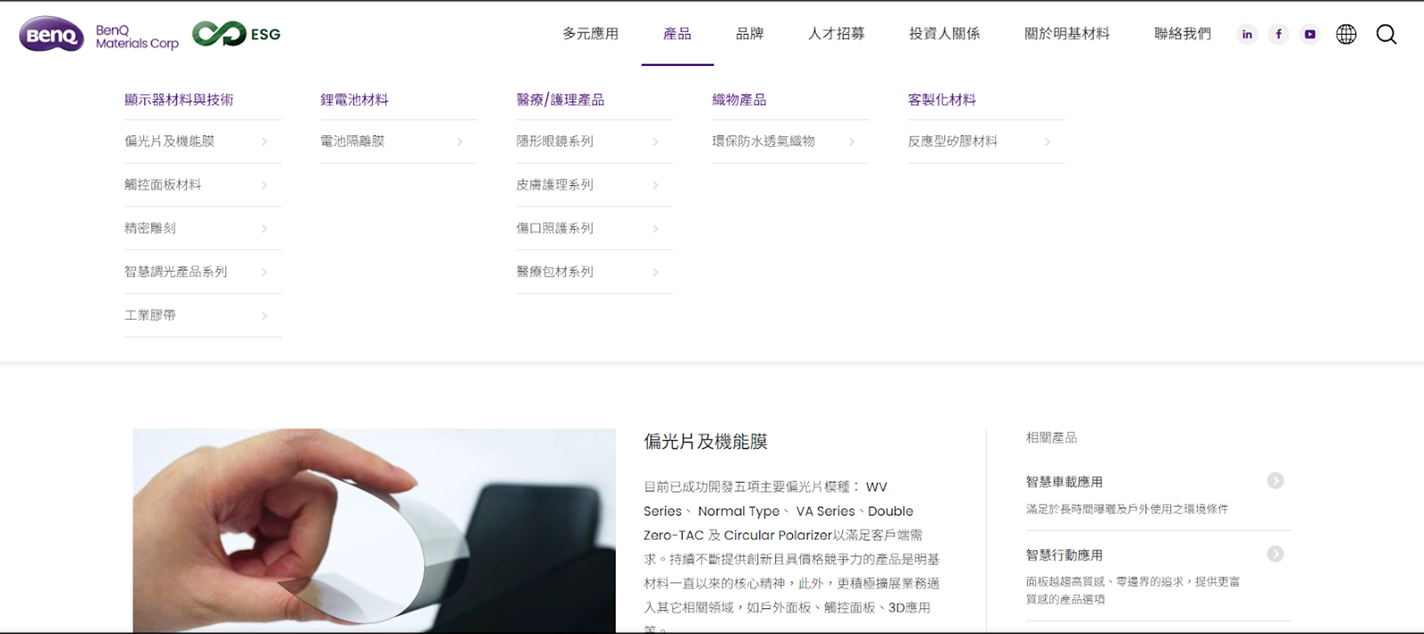
Task: Open the Facebook social icon
Action: pos(1278,34)
